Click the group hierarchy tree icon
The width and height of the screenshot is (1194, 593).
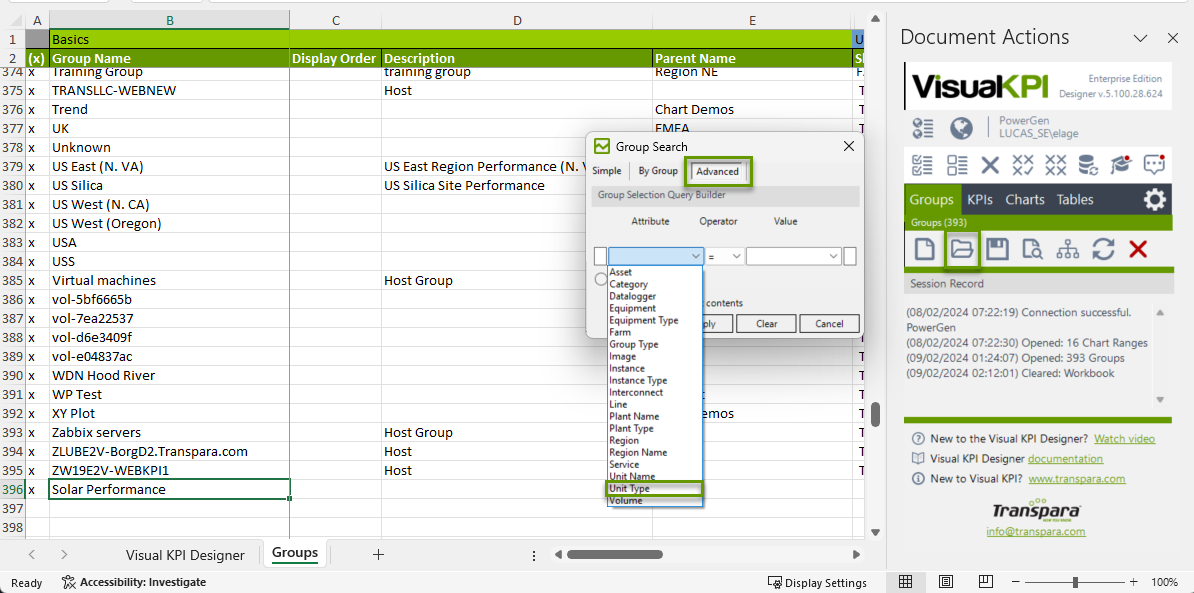click(x=1067, y=250)
